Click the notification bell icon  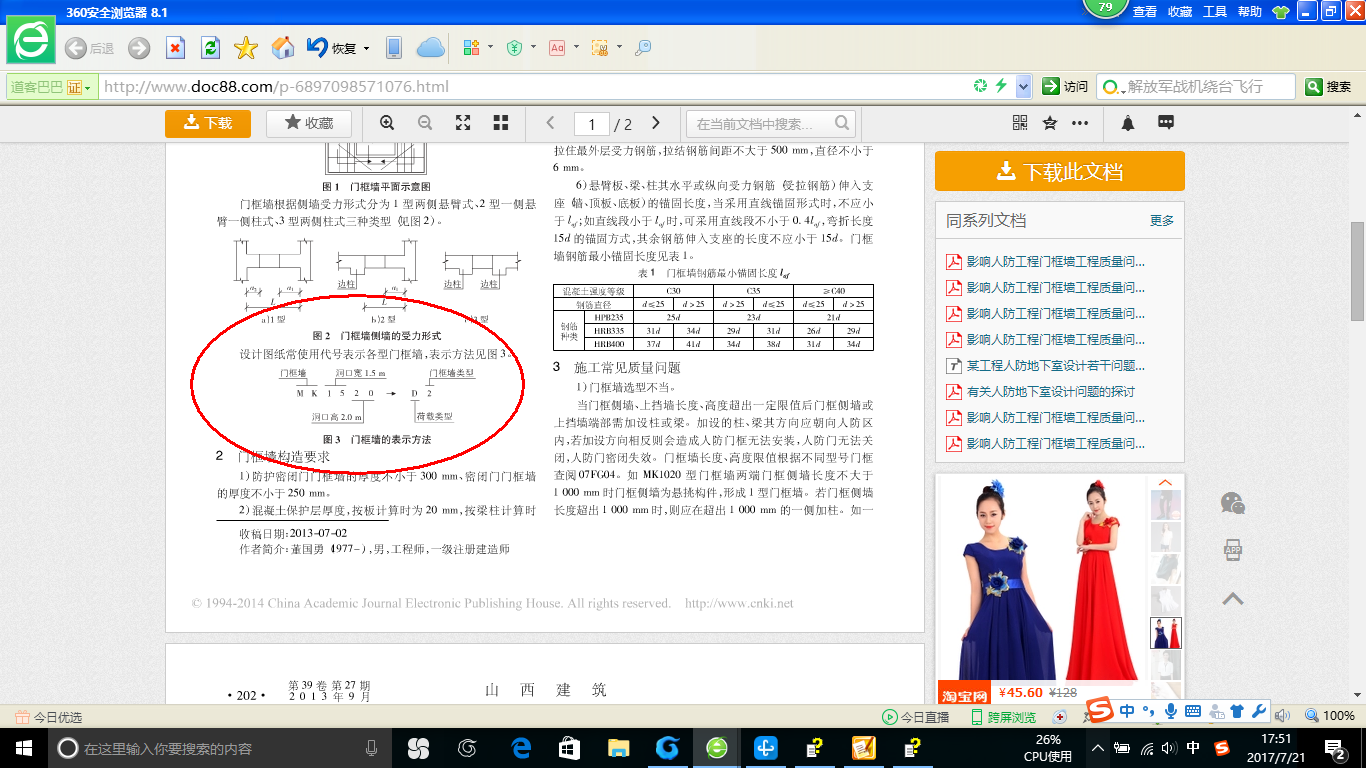tap(1128, 123)
